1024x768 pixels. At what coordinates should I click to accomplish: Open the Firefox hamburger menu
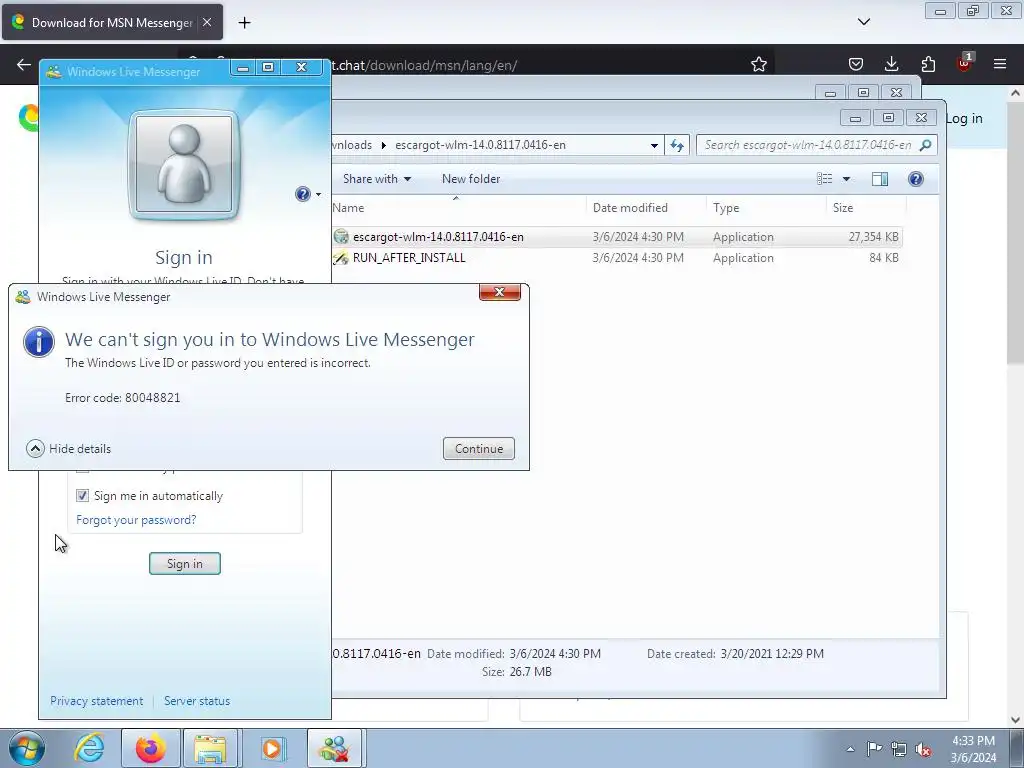pyautogui.click(x=1000, y=64)
